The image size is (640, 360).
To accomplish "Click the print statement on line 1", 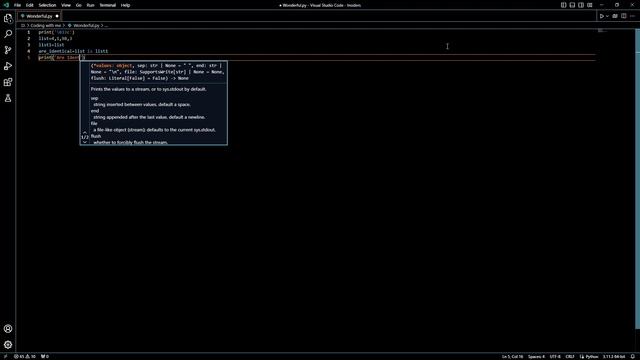I will click(x=56, y=32).
